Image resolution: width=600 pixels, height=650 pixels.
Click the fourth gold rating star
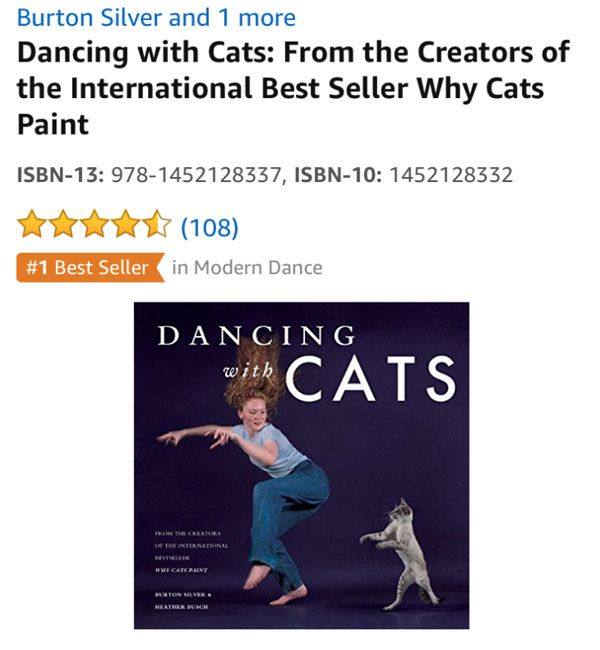coord(126,226)
